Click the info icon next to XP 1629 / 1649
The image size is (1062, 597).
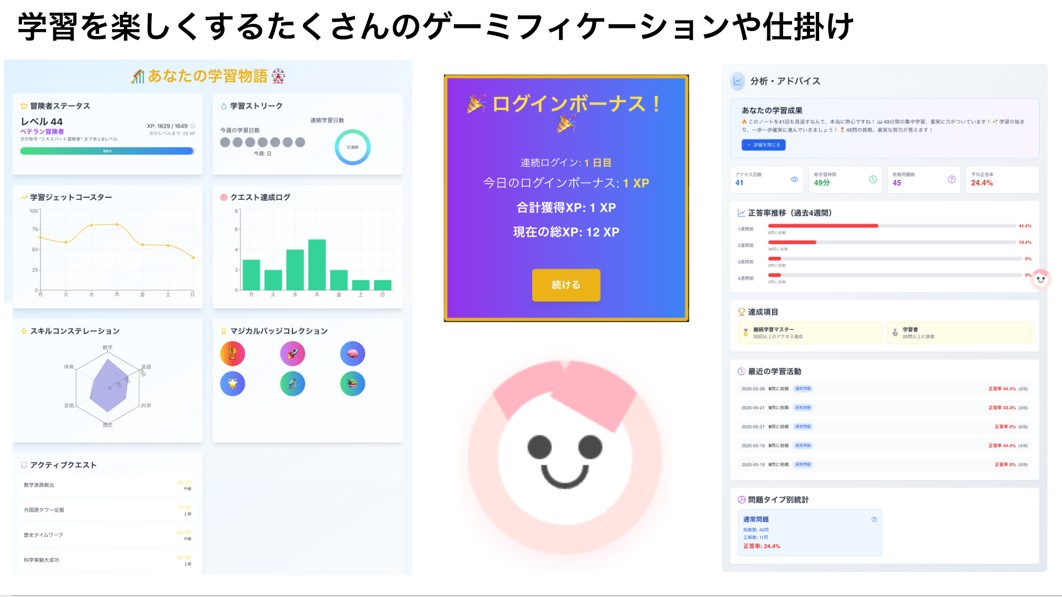pyautogui.click(x=193, y=126)
